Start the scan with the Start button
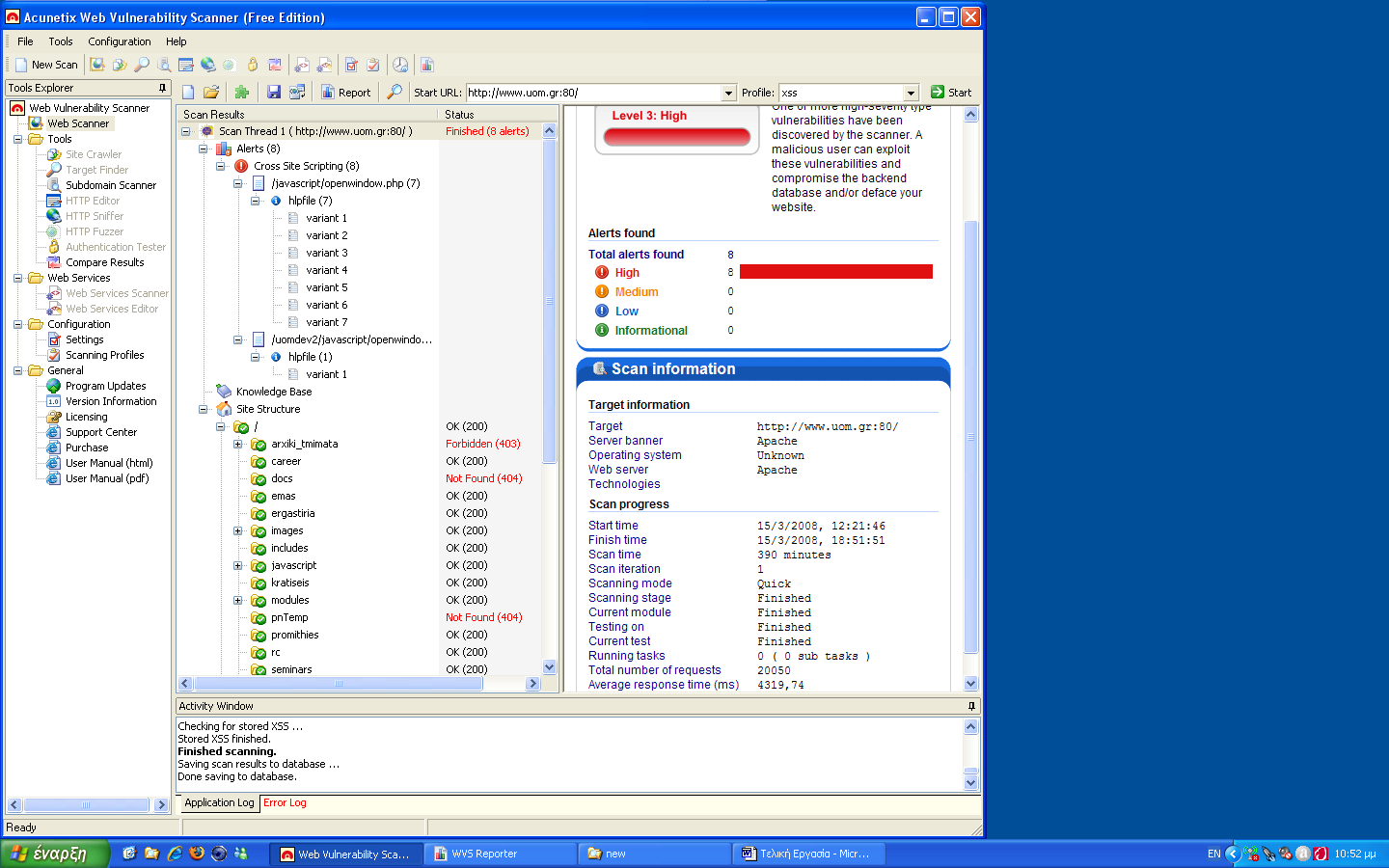The width and height of the screenshot is (1389, 868). point(951,93)
